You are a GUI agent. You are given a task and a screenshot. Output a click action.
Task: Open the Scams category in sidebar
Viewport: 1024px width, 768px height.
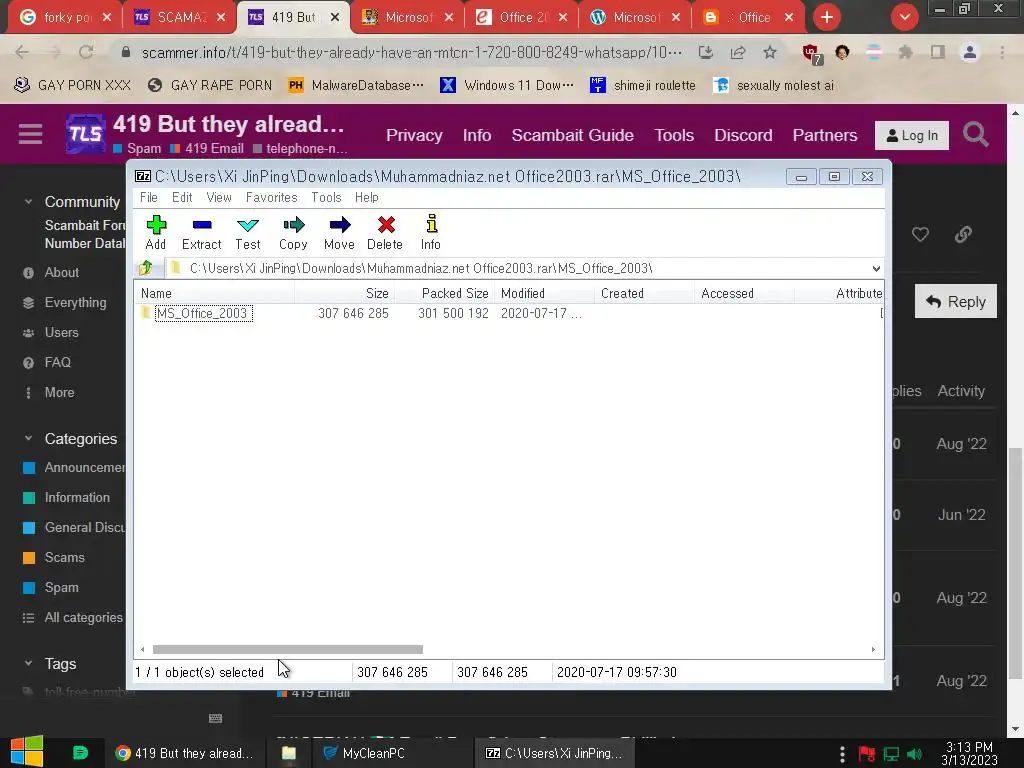click(x=64, y=557)
